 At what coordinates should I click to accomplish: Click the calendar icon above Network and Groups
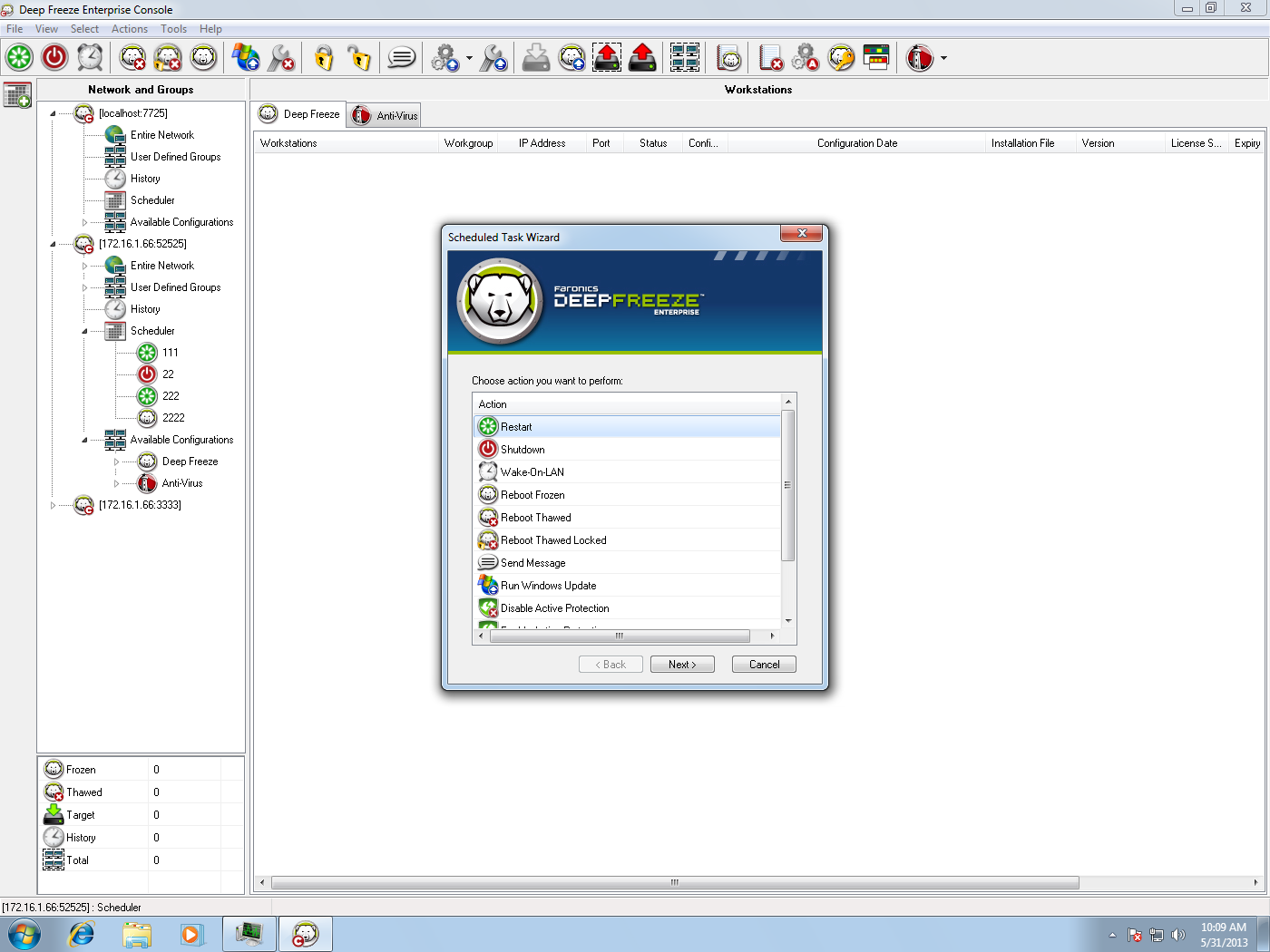[17, 94]
